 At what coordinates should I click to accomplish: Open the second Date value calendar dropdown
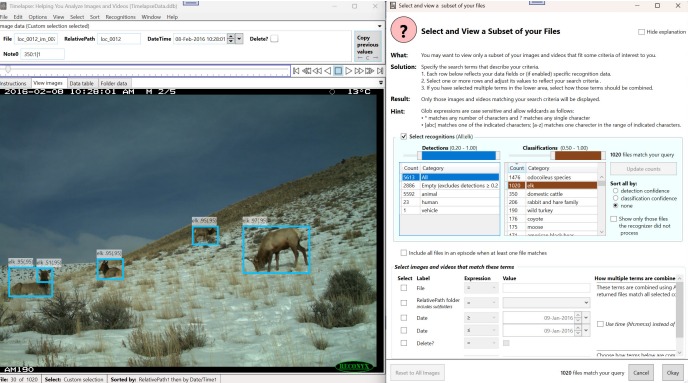[x=586, y=330]
